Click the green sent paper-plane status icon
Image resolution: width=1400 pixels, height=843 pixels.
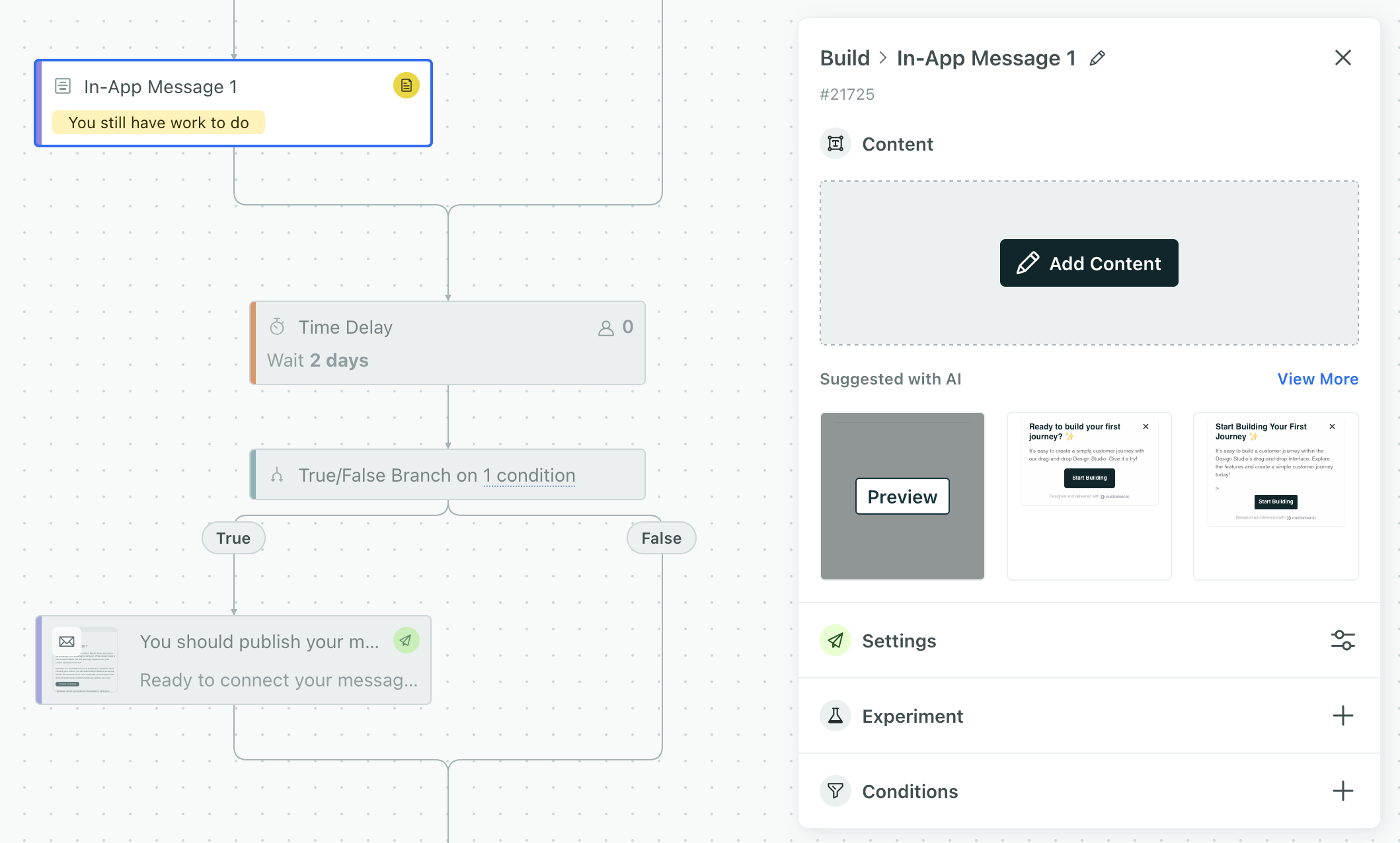pos(406,640)
